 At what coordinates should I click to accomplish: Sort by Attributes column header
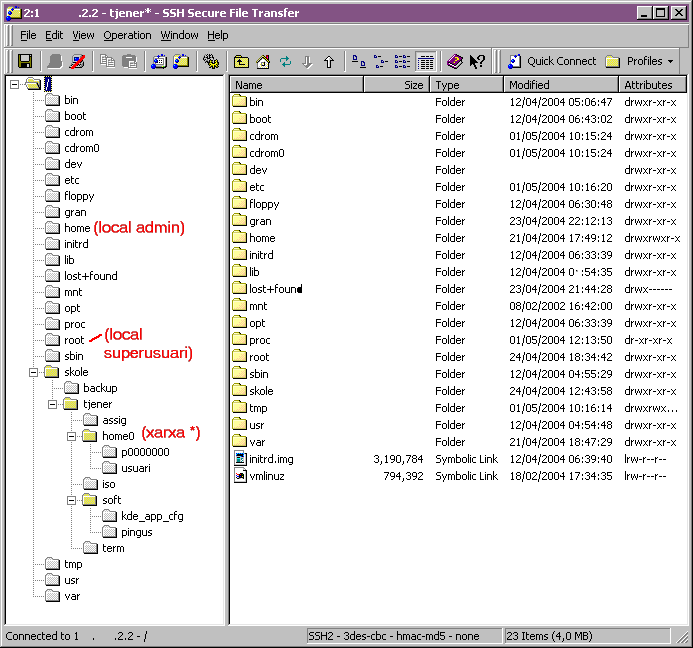point(653,85)
